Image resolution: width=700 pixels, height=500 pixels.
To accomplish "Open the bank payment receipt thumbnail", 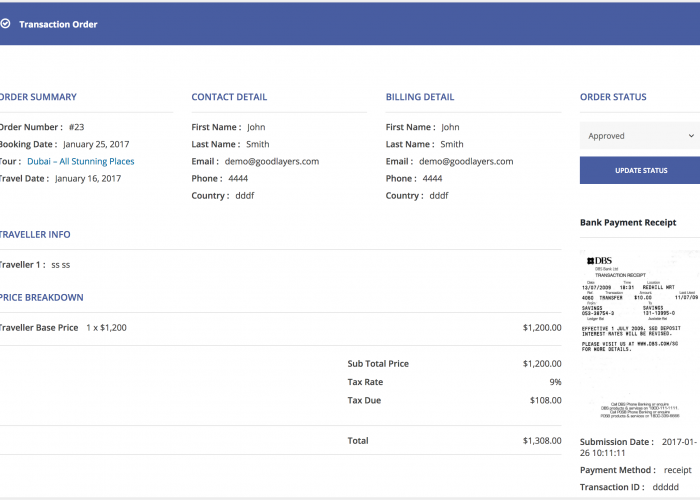I will 640,335.
